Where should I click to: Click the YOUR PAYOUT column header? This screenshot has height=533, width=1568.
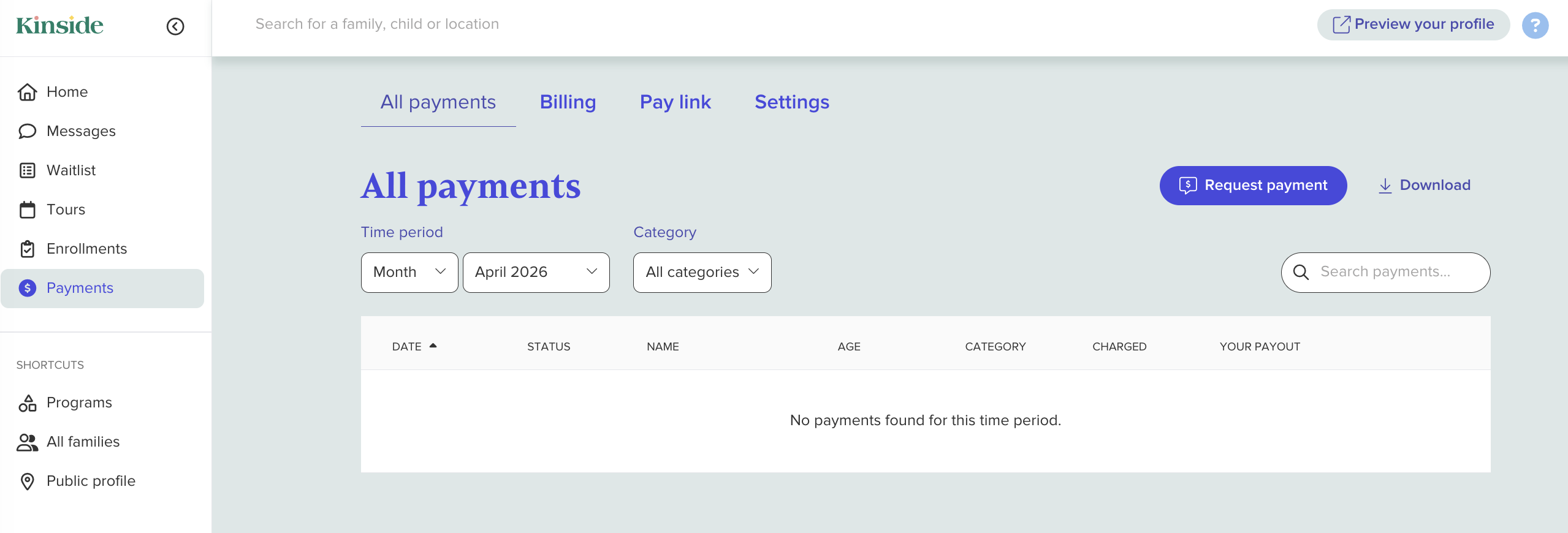[x=1260, y=347]
